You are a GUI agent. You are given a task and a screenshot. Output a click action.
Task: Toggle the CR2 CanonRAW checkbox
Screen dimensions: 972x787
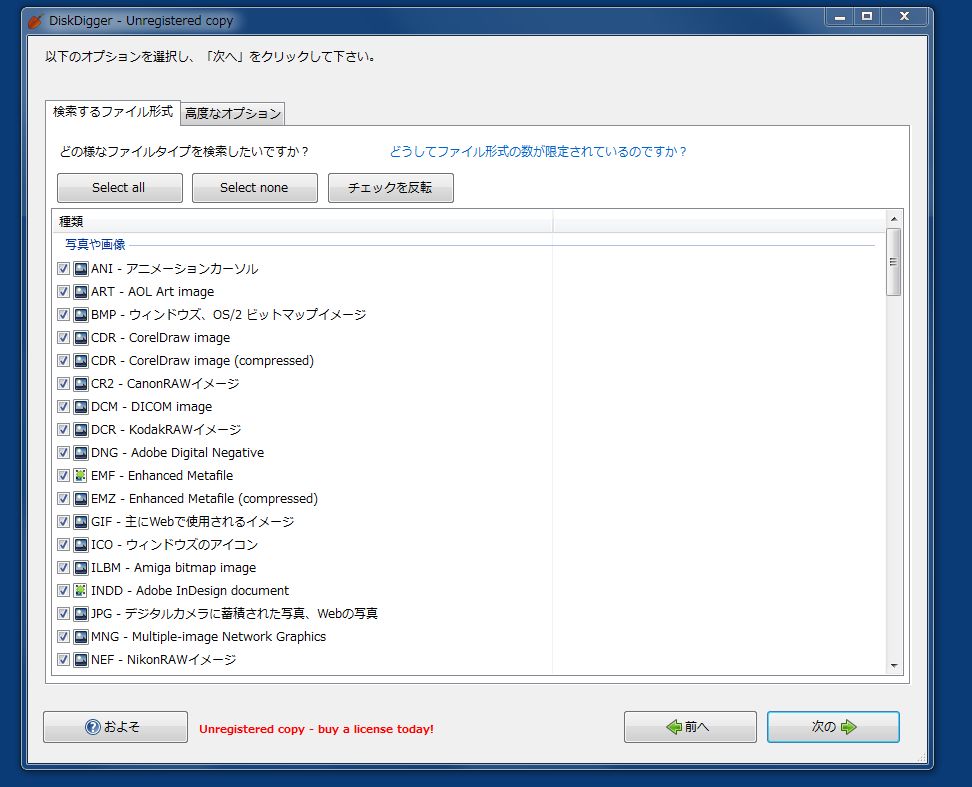(63, 384)
